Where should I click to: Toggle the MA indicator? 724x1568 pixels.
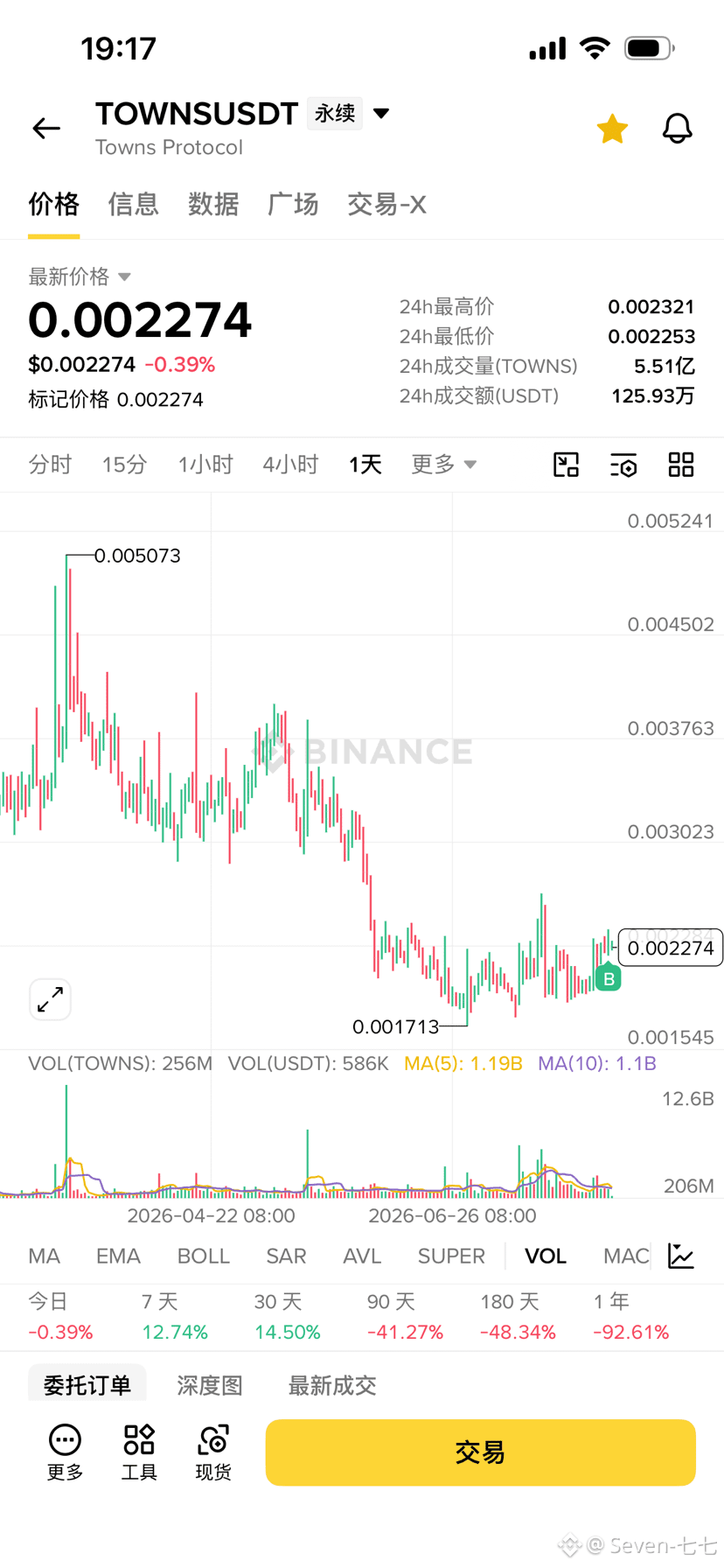44,1256
